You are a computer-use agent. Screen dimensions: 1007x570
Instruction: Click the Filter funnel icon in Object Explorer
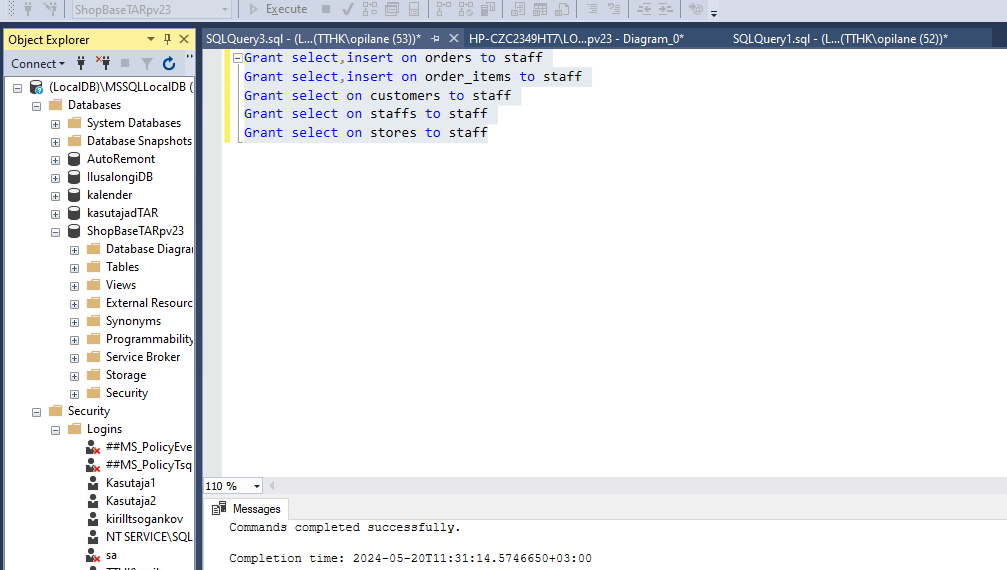tap(145, 64)
